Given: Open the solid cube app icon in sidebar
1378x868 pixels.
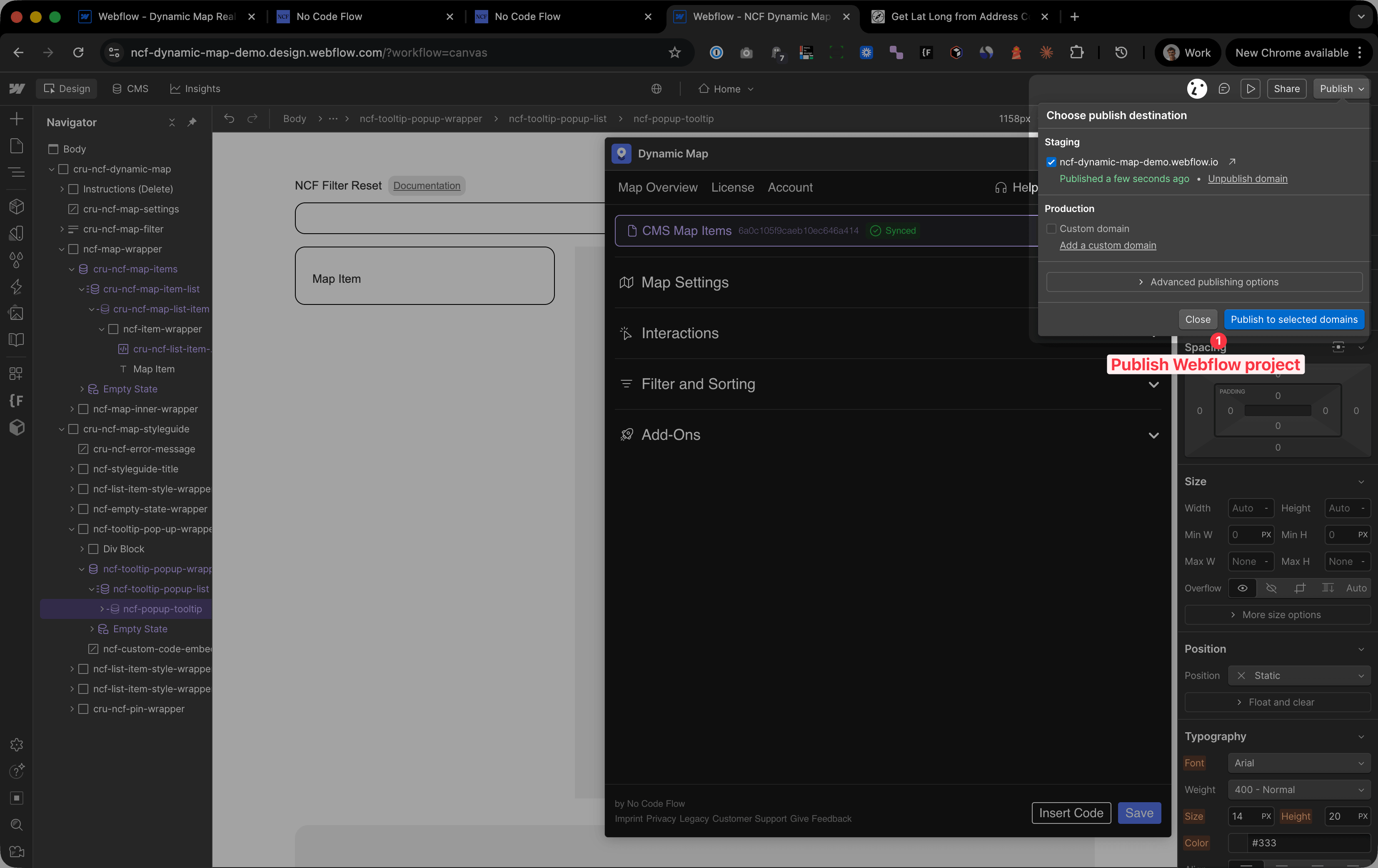Looking at the screenshot, I should point(17,427).
